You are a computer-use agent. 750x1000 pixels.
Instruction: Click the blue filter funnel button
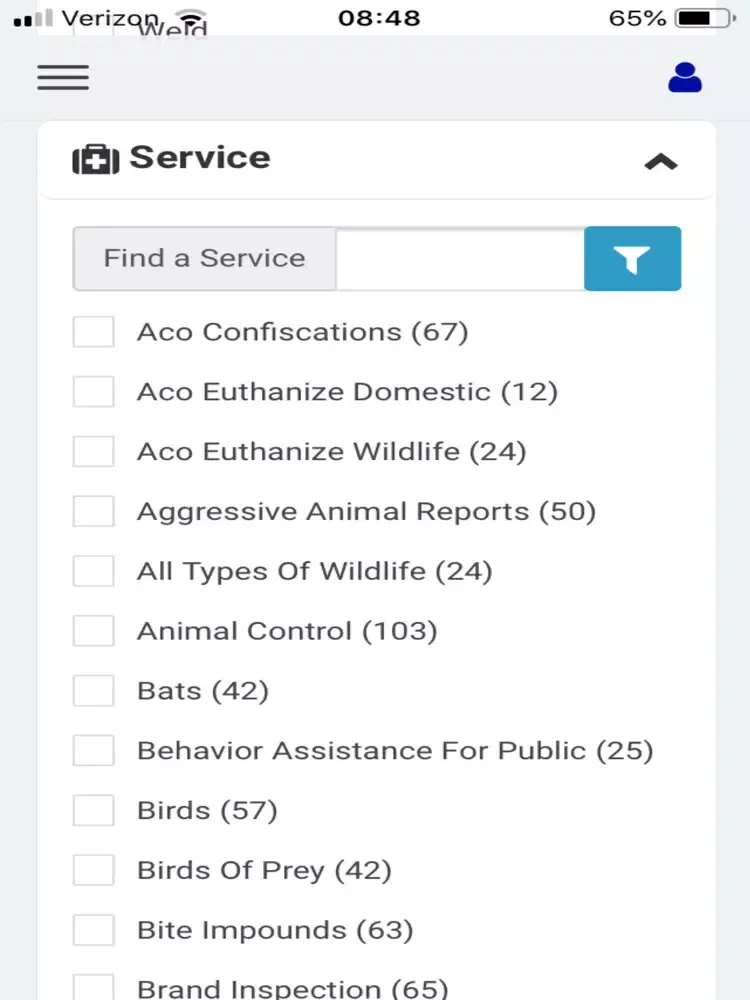click(x=633, y=258)
